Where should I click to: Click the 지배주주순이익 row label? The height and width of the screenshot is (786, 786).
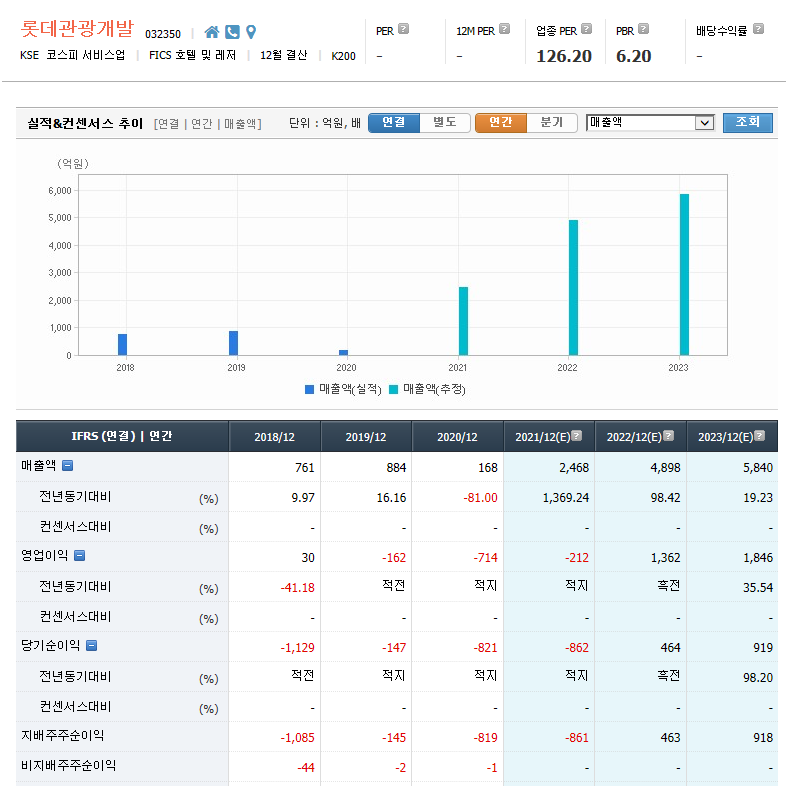pyautogui.click(x=63, y=735)
